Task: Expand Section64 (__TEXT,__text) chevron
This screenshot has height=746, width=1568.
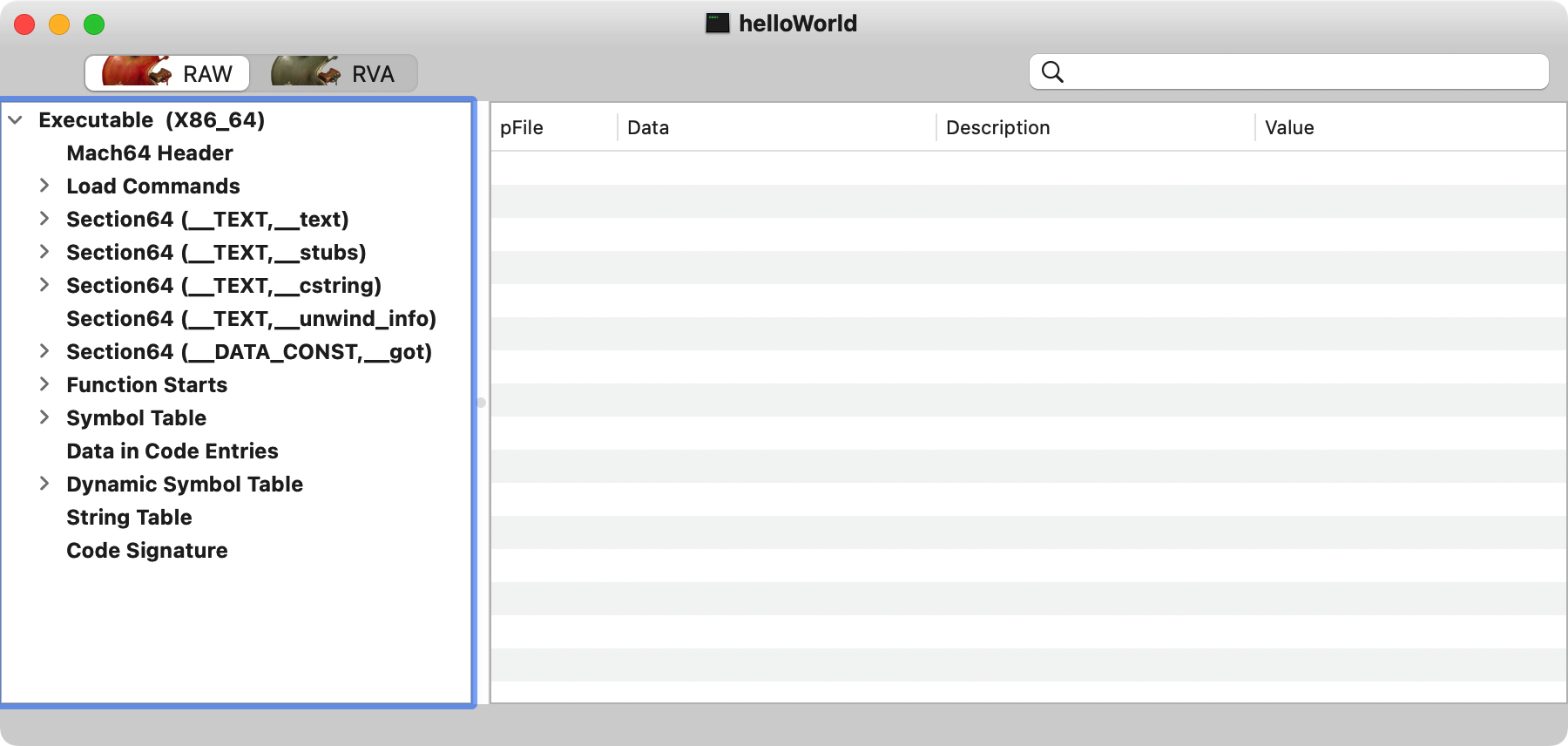Action: click(44, 219)
